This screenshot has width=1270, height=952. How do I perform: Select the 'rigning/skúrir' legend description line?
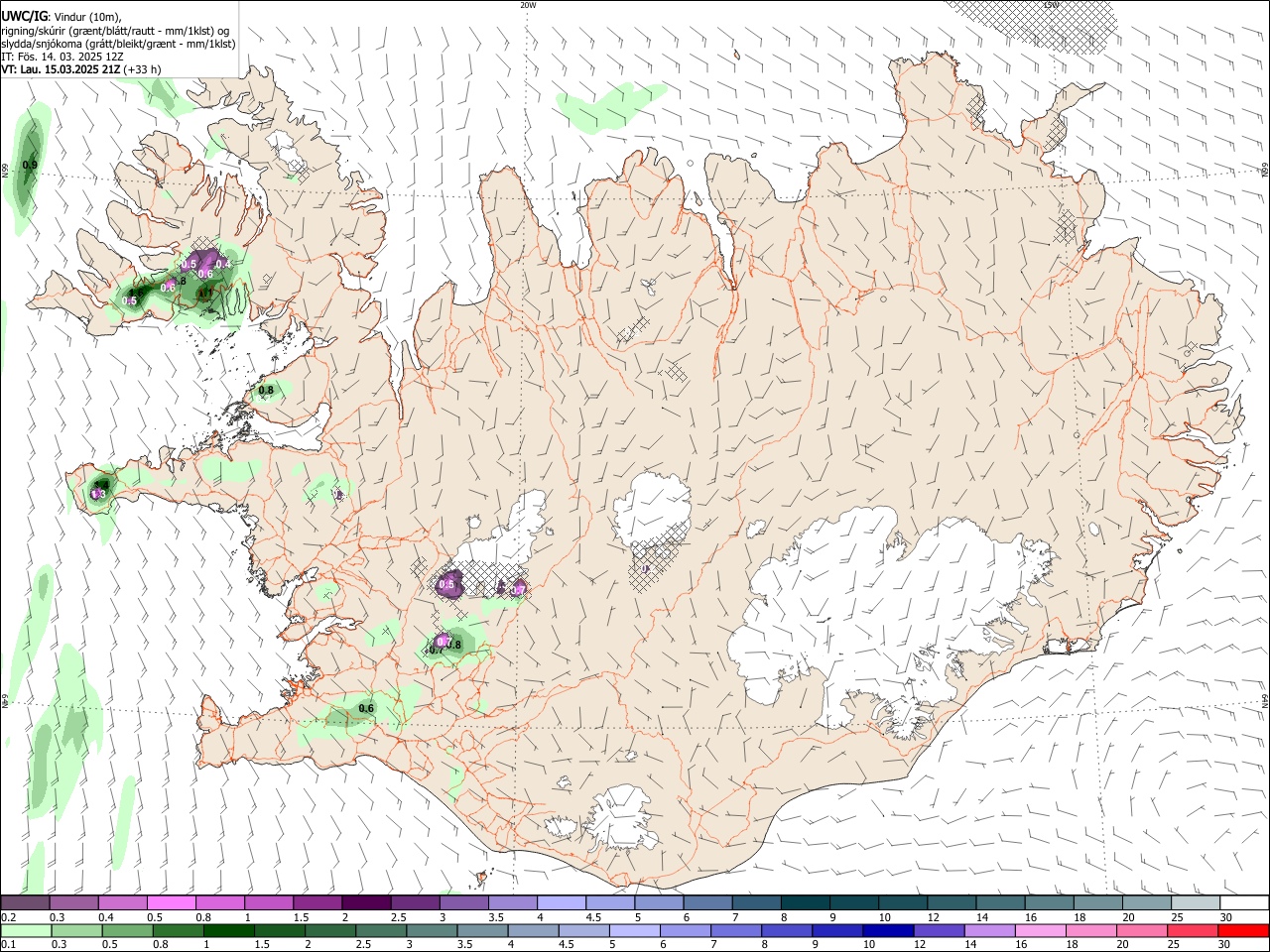coord(116,31)
